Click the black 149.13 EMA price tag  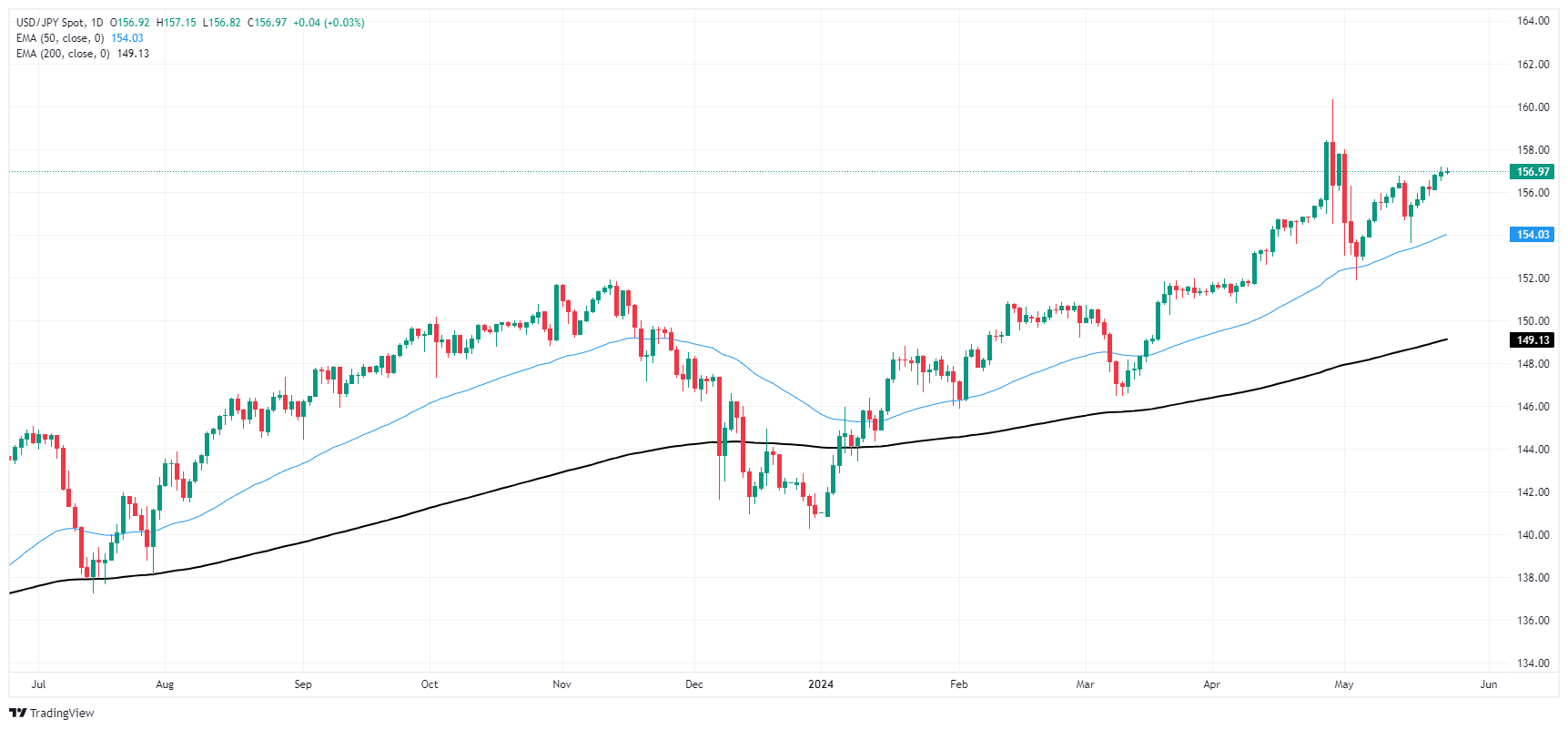tap(1533, 340)
